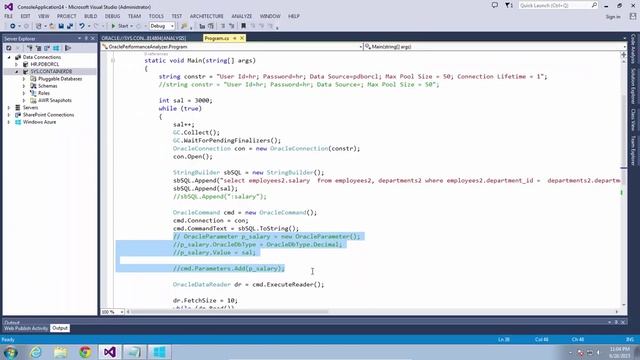
Task: Click the cmd.ExecuteReader() code line
Action: coord(248,284)
